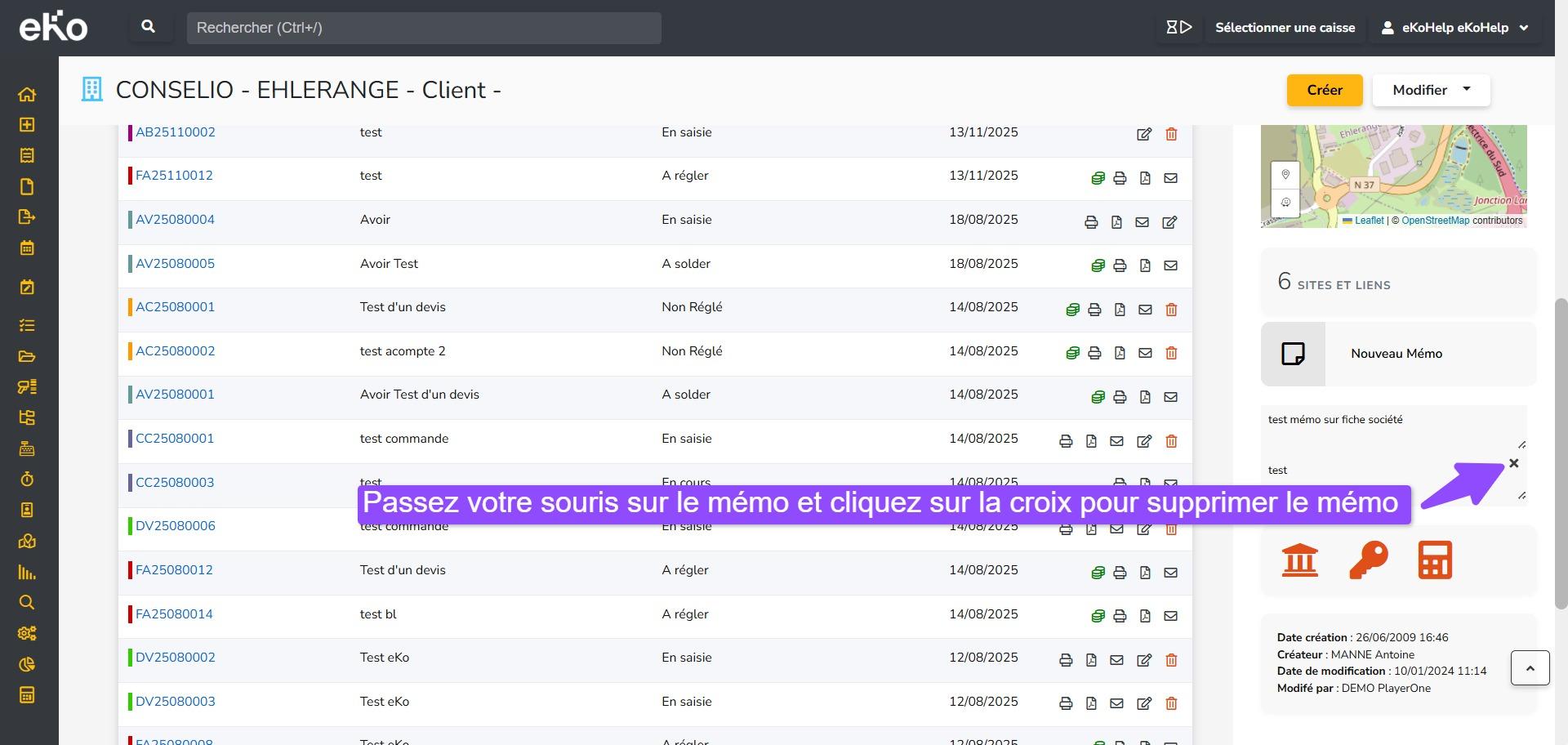Screen dimensions: 1568x745
Task: Focus the Rechercher search field
Action: (x=423, y=28)
